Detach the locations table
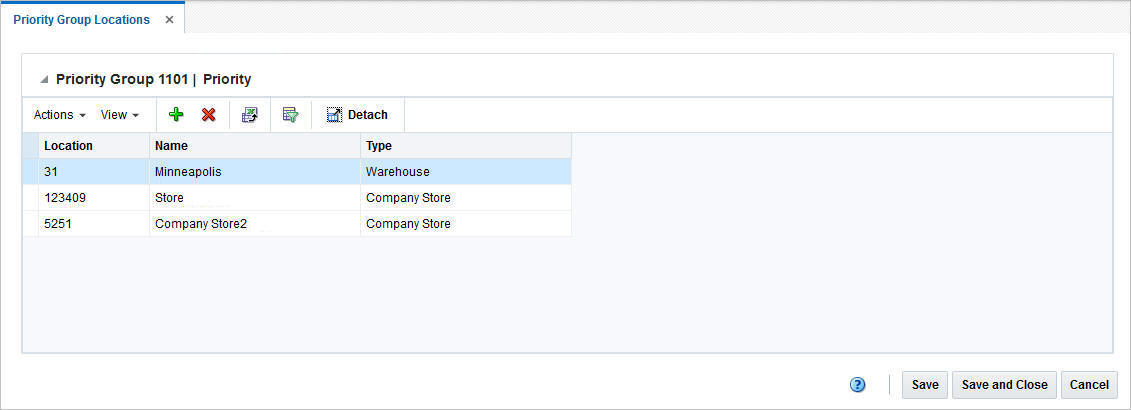The image size is (1131, 410). pos(357,115)
